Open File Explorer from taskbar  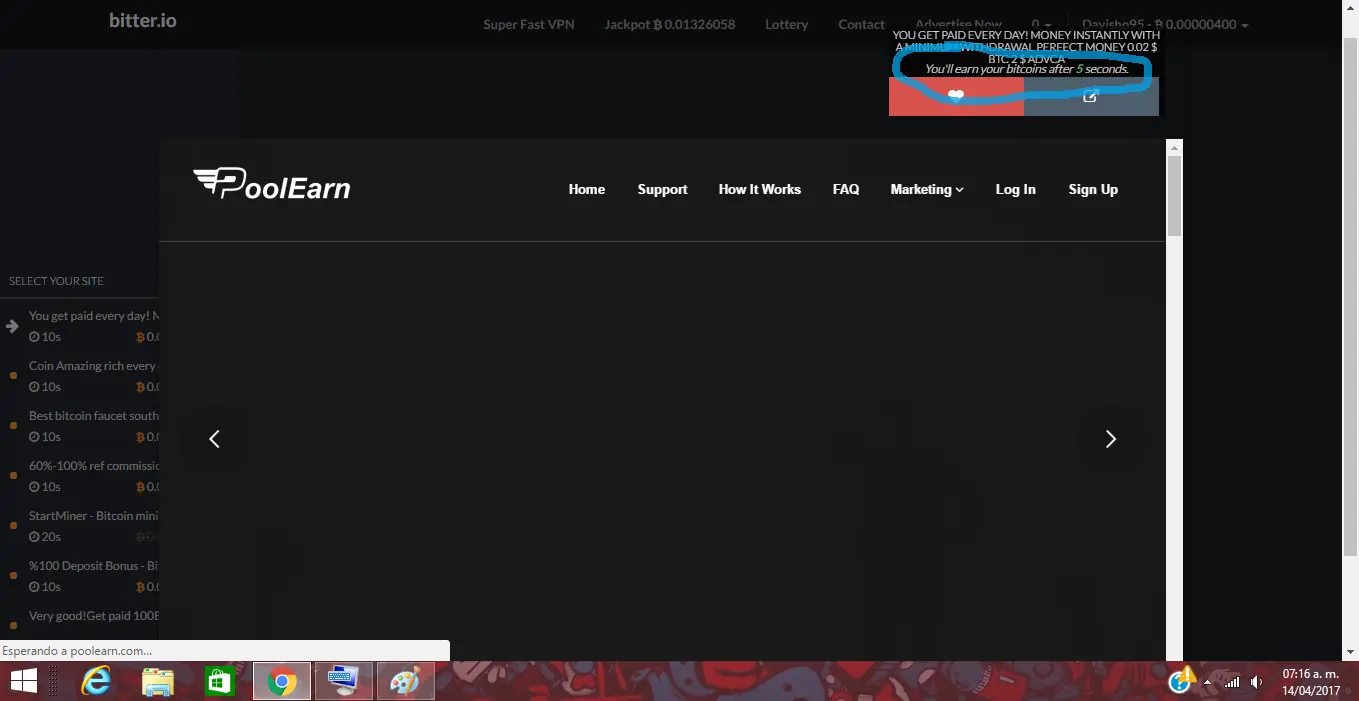tap(158, 681)
